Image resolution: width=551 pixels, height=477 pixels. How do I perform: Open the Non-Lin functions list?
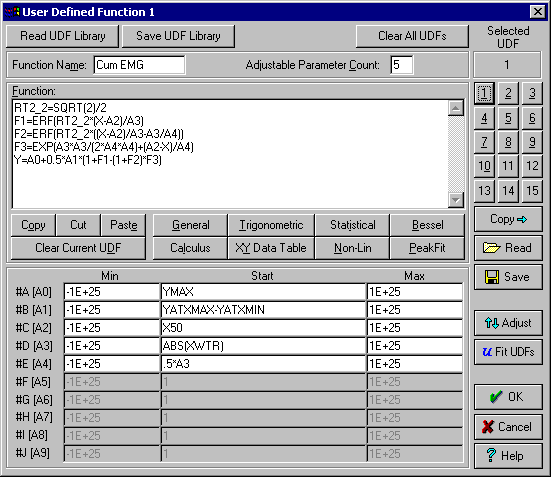tap(352, 248)
